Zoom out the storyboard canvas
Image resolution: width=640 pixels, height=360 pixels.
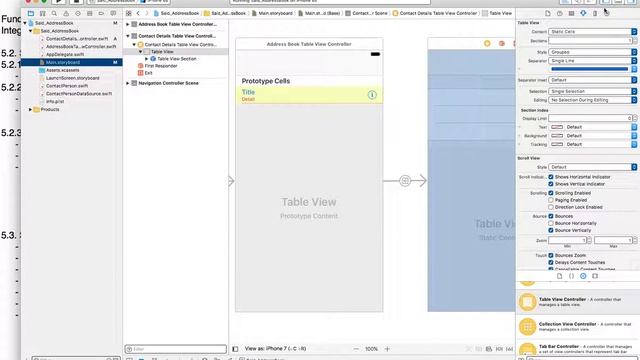click(x=356, y=349)
